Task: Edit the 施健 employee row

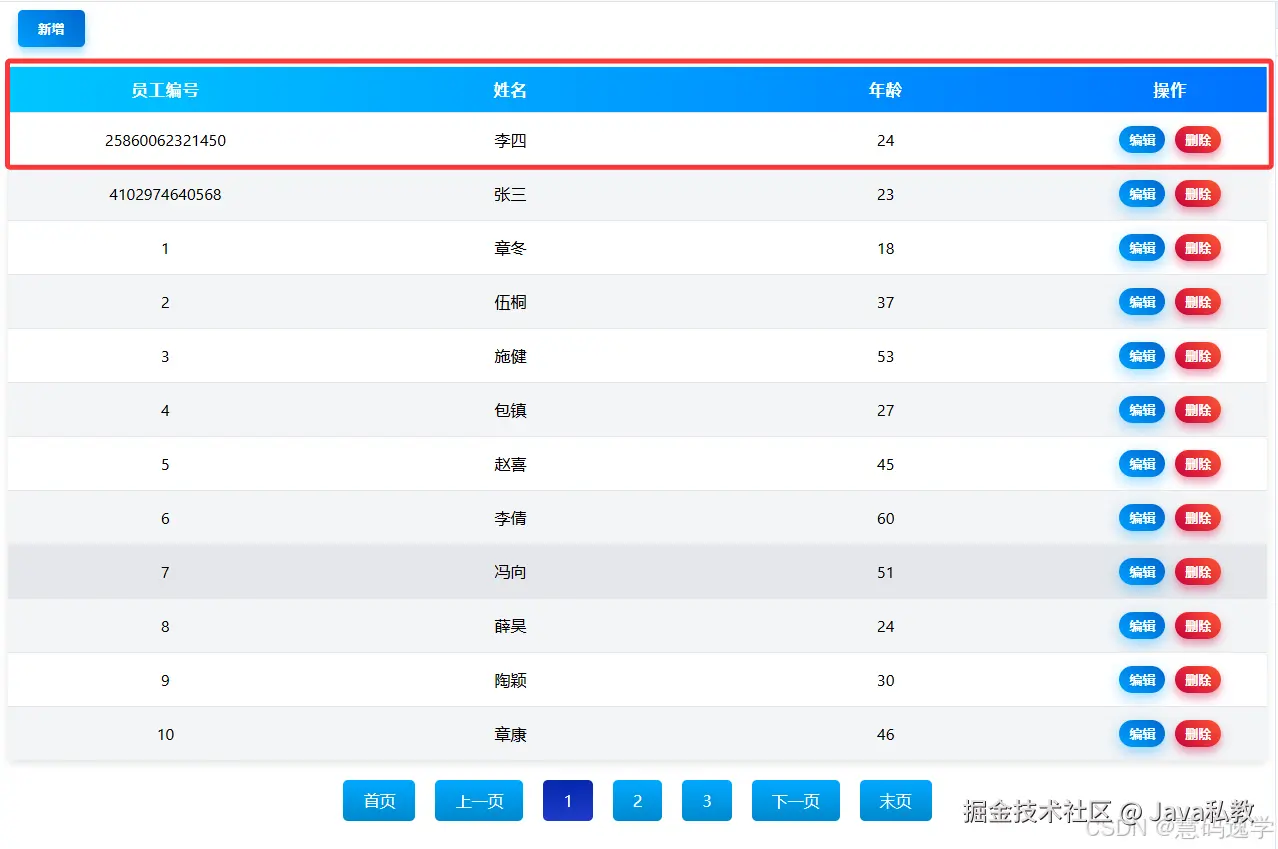Action: pyautogui.click(x=1142, y=356)
